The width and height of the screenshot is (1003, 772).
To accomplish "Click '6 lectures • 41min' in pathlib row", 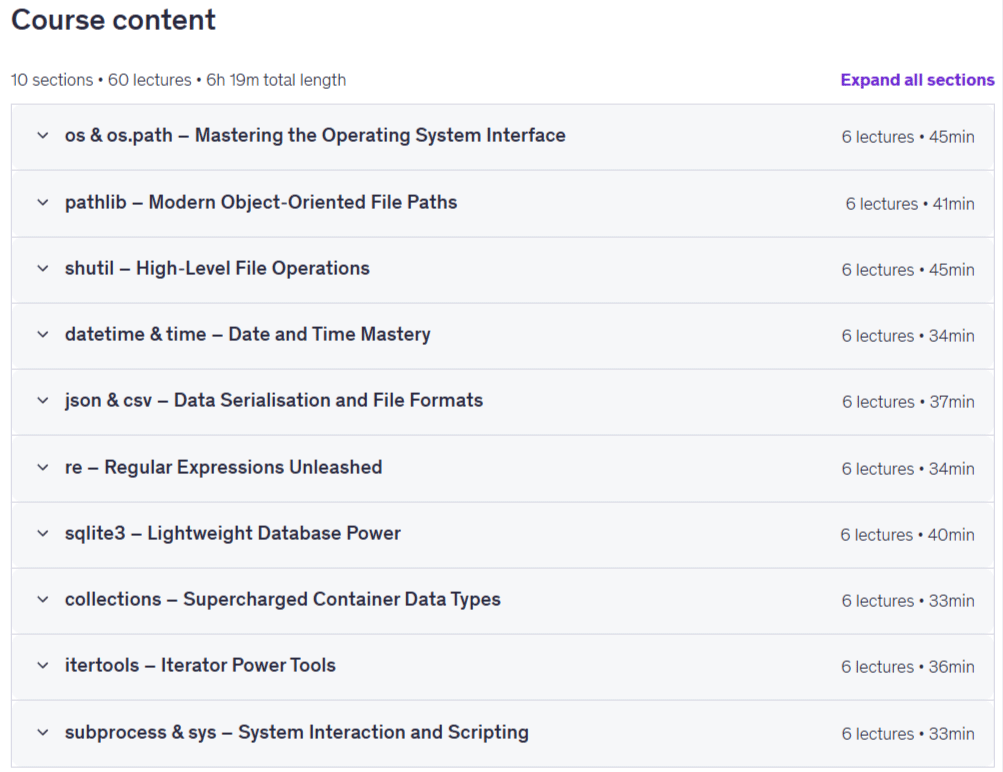I will click(x=910, y=204).
